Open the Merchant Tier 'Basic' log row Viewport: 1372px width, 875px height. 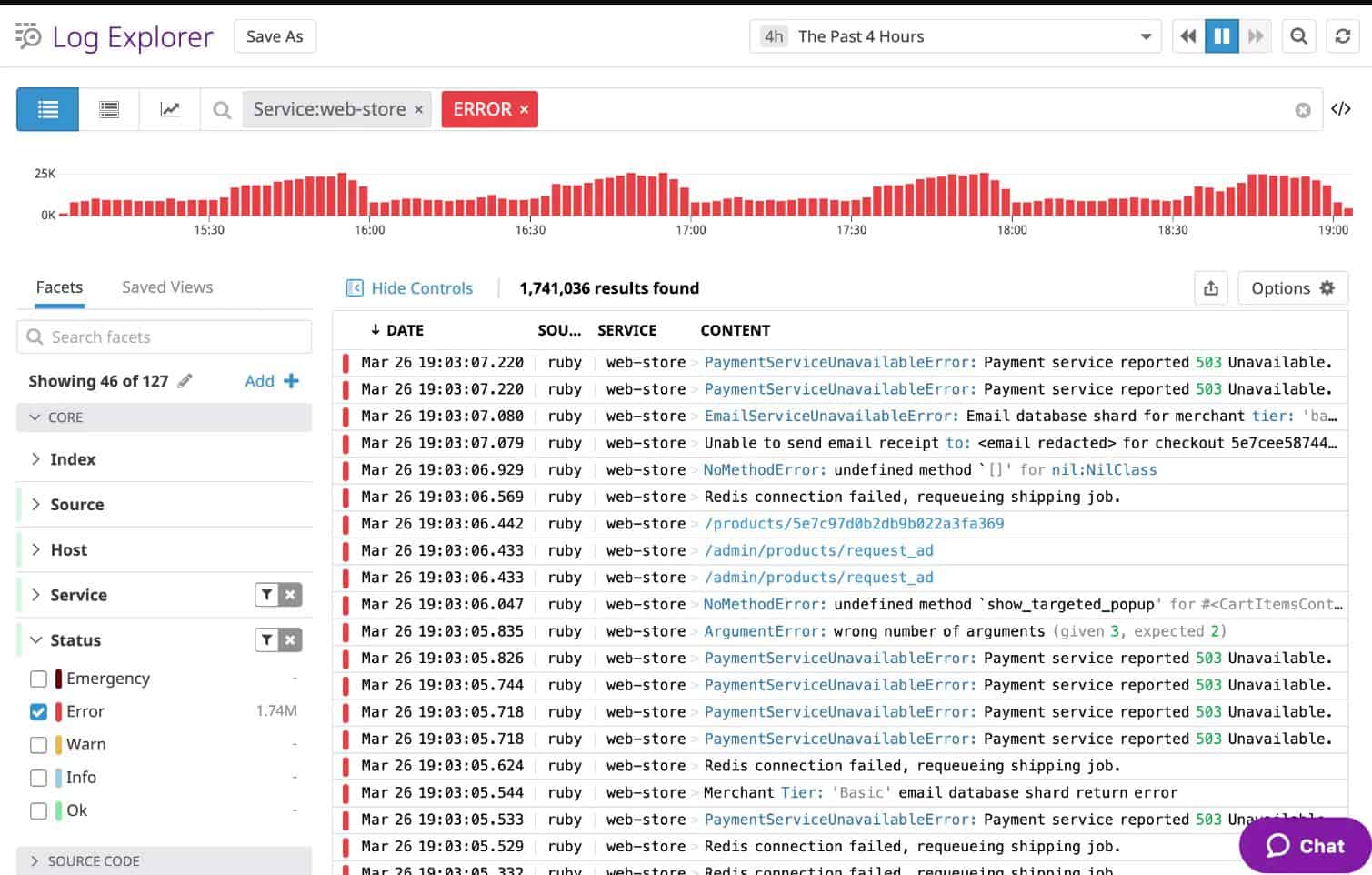pos(840,792)
